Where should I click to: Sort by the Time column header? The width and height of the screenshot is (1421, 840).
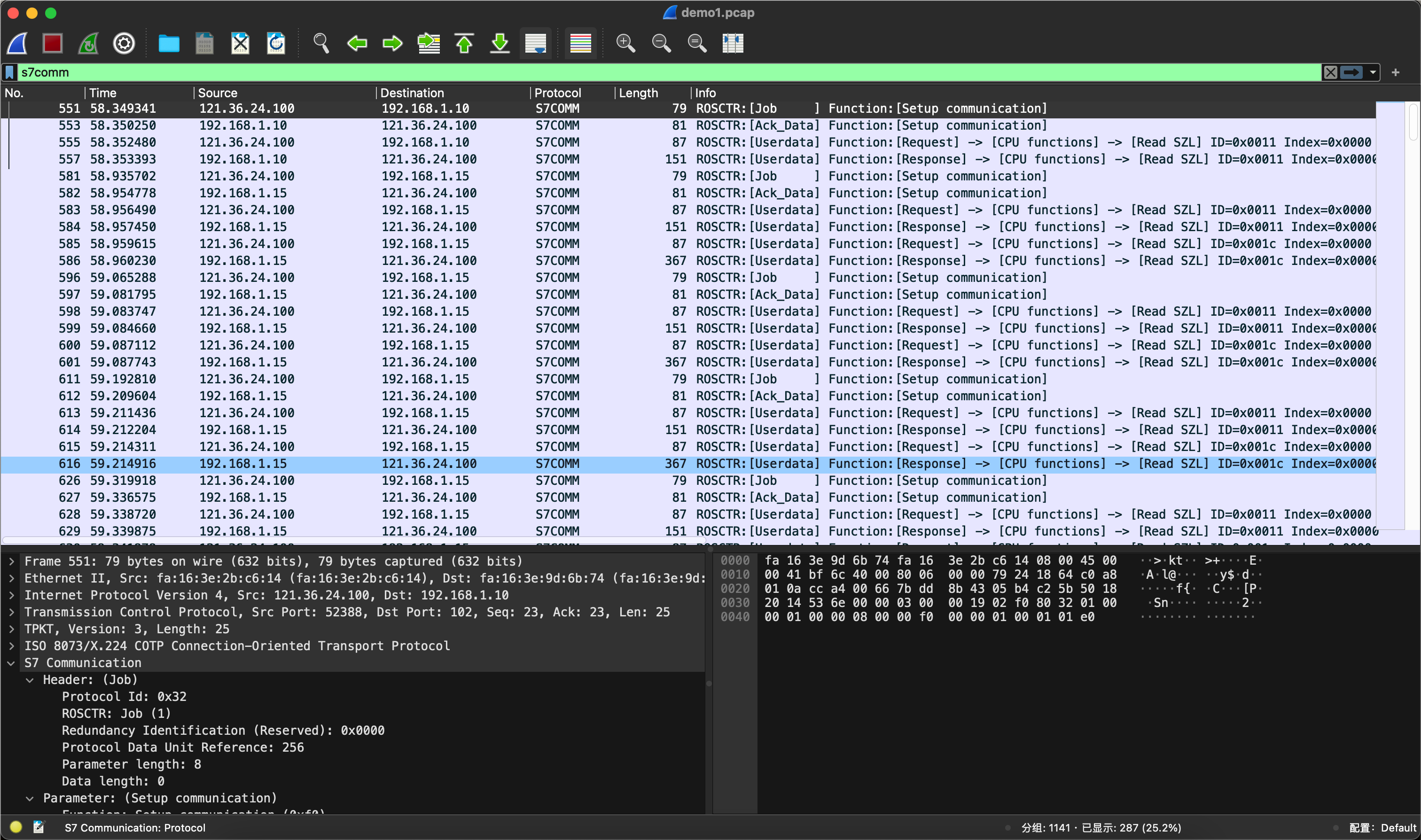click(139, 93)
